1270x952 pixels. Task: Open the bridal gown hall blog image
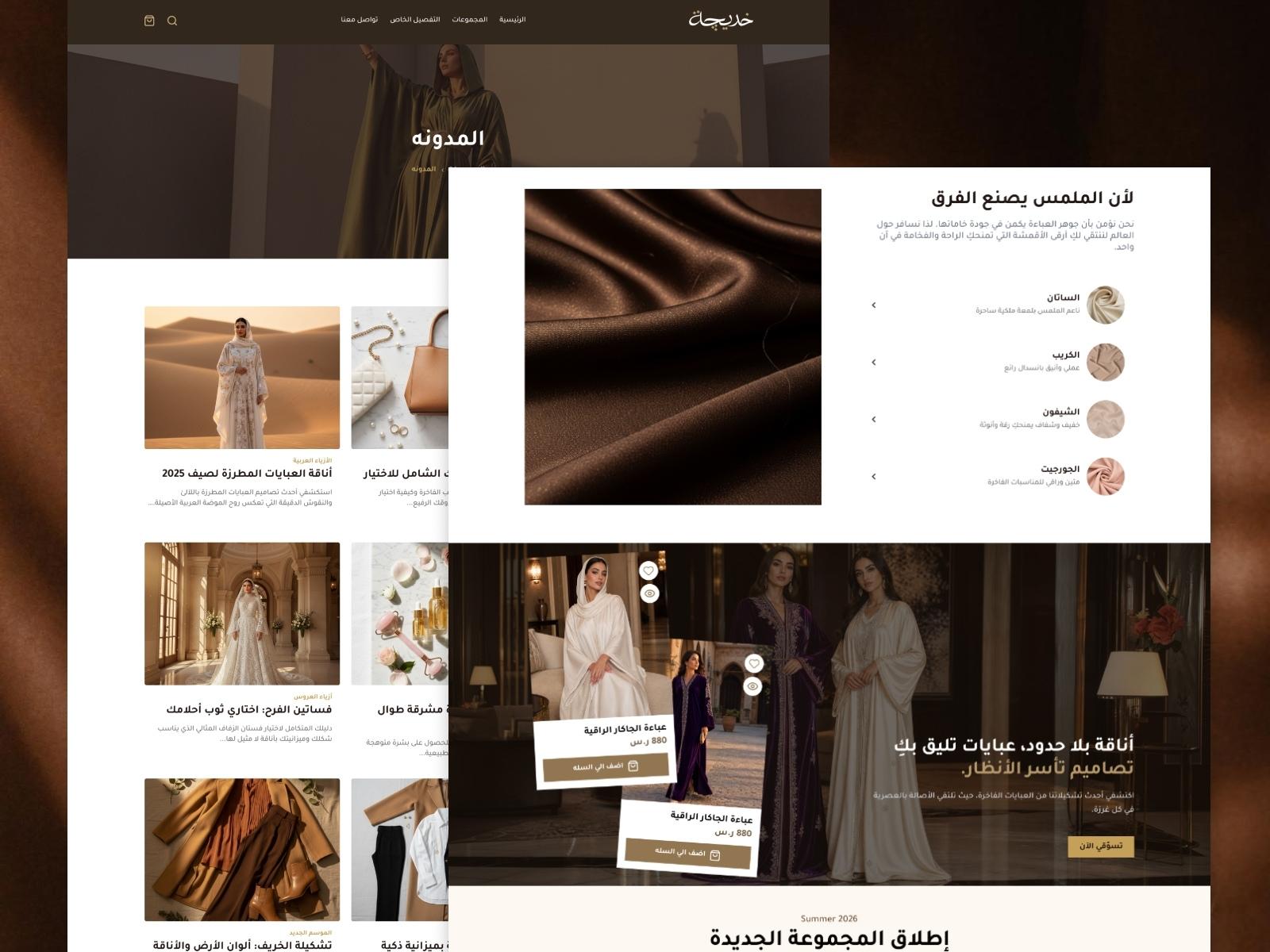coord(242,614)
